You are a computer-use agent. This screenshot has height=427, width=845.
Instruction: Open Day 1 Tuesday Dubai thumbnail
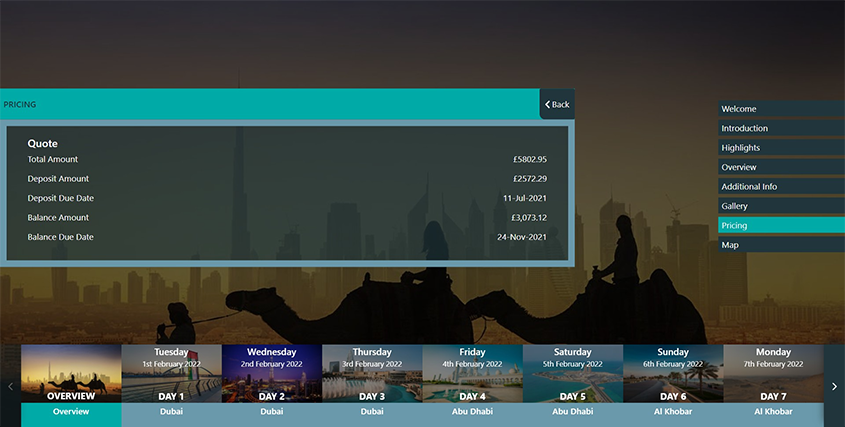[171, 373]
